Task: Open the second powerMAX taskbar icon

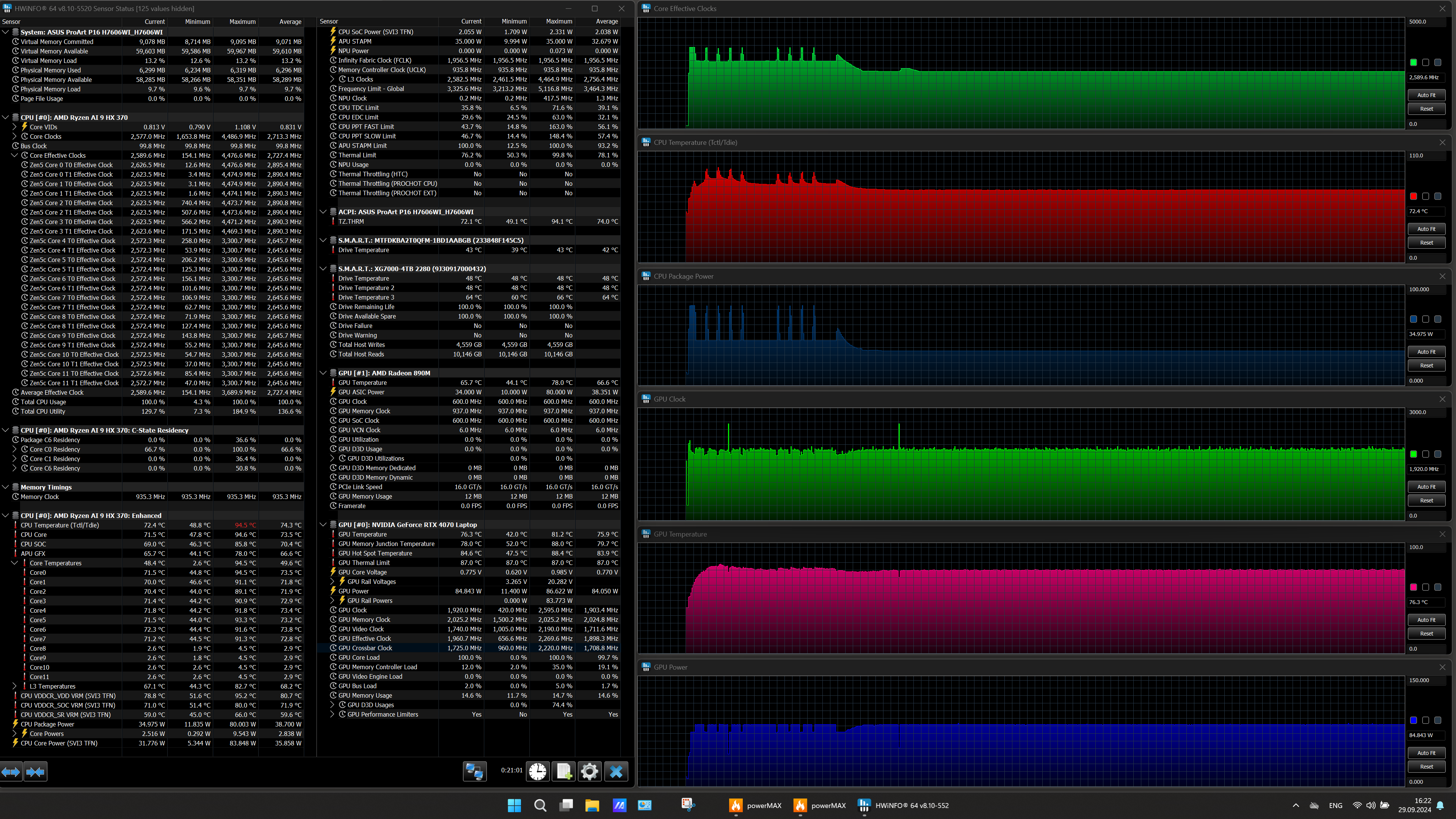Action: (800, 805)
